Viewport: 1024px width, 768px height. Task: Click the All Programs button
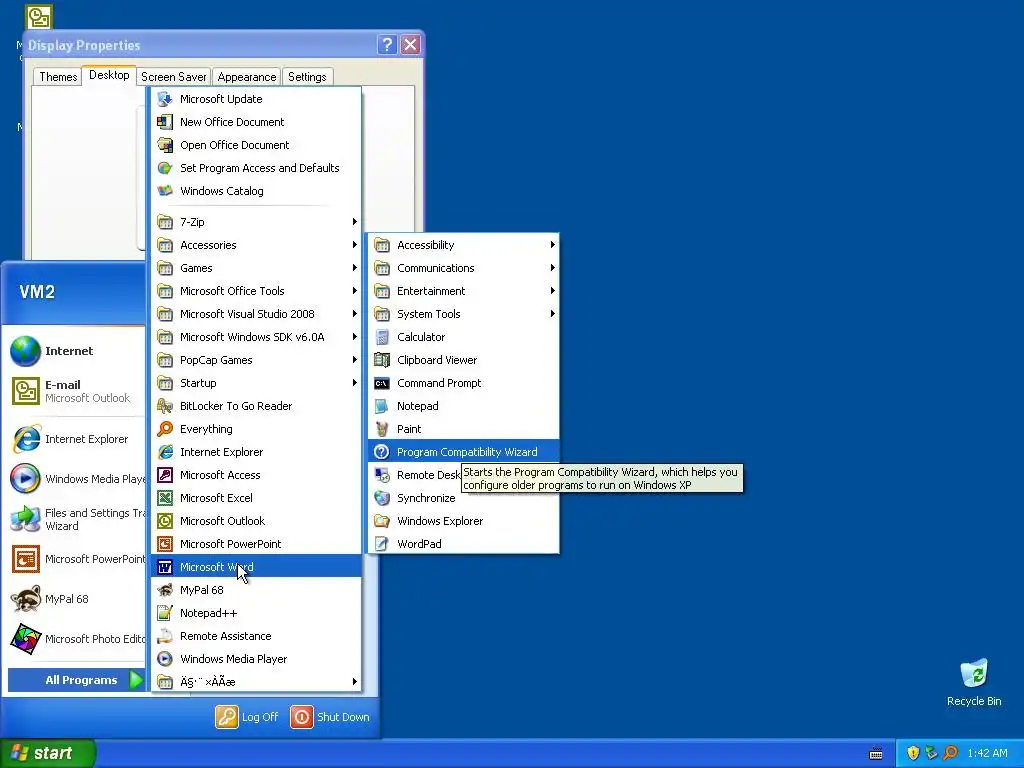tap(76, 680)
